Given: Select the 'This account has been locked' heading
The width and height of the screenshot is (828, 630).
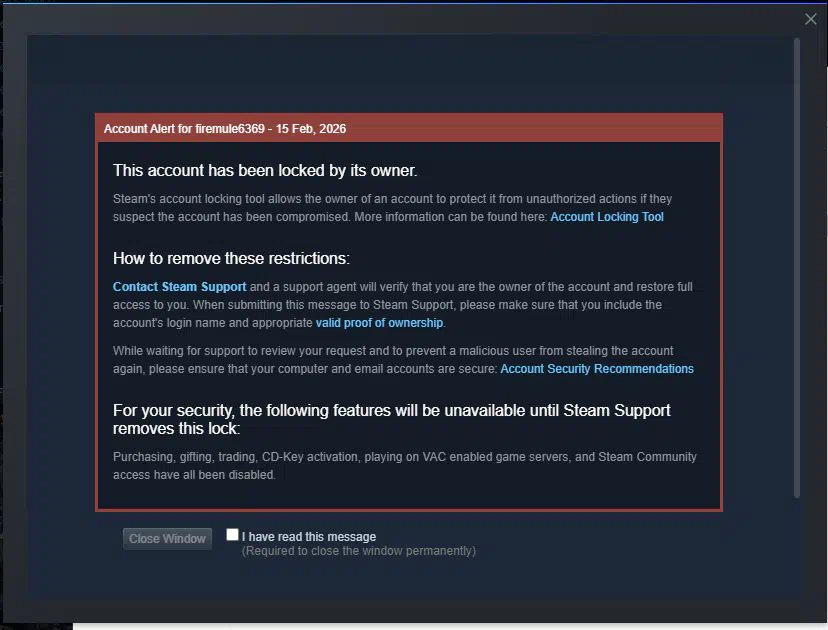Looking at the screenshot, I should (265, 171).
